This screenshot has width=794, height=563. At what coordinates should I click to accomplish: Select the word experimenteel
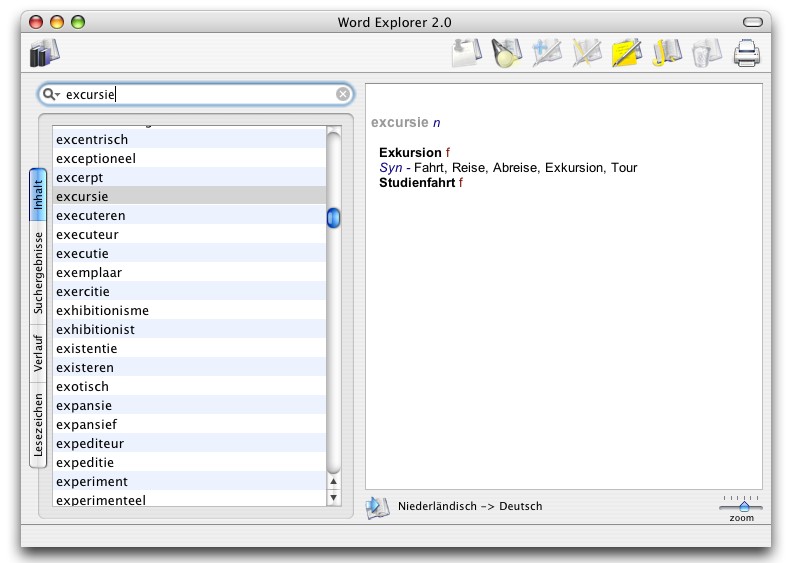[189, 499]
